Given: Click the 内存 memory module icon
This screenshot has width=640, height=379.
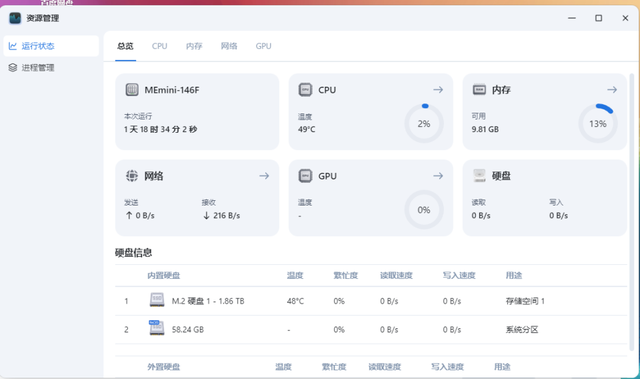Looking at the screenshot, I should point(479,89).
